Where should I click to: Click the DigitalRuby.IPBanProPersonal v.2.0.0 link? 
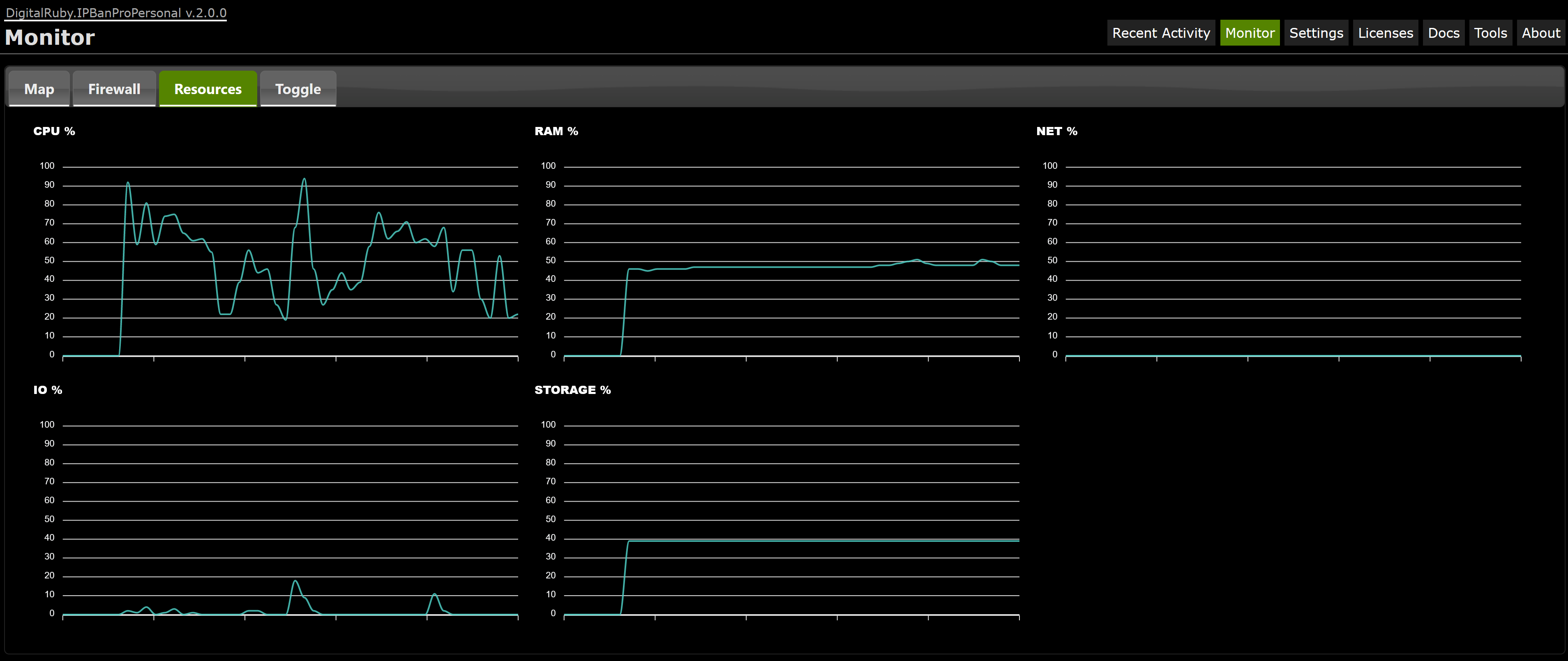(115, 13)
